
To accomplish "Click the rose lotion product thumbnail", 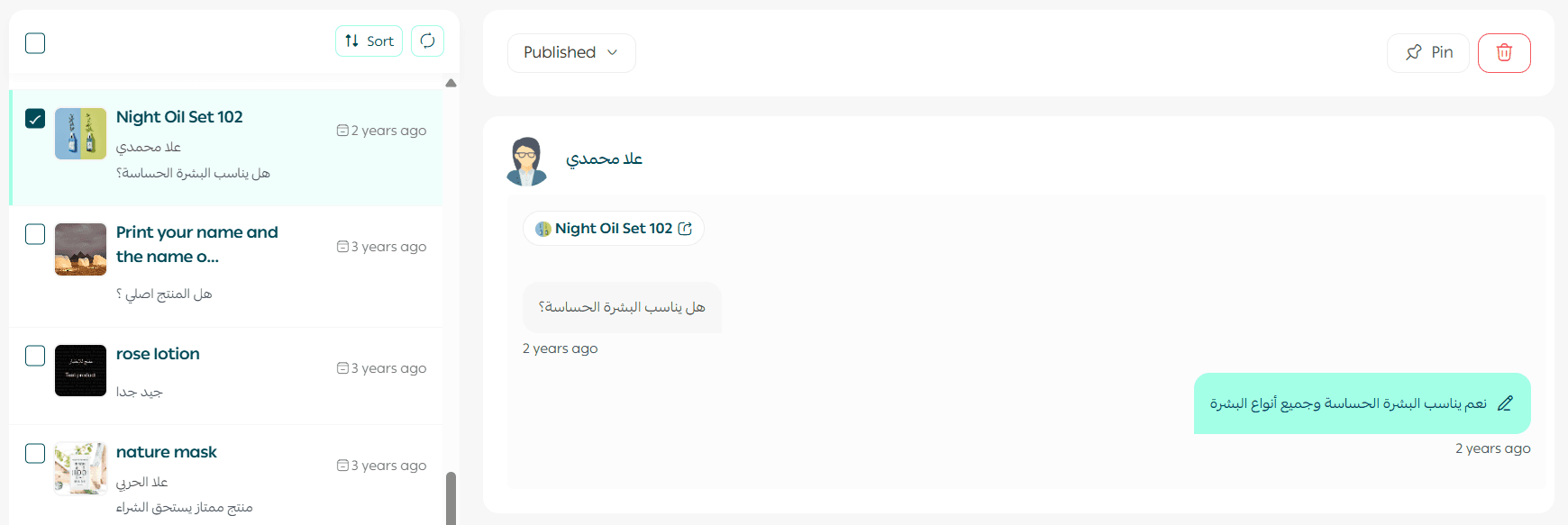I will tap(80, 370).
